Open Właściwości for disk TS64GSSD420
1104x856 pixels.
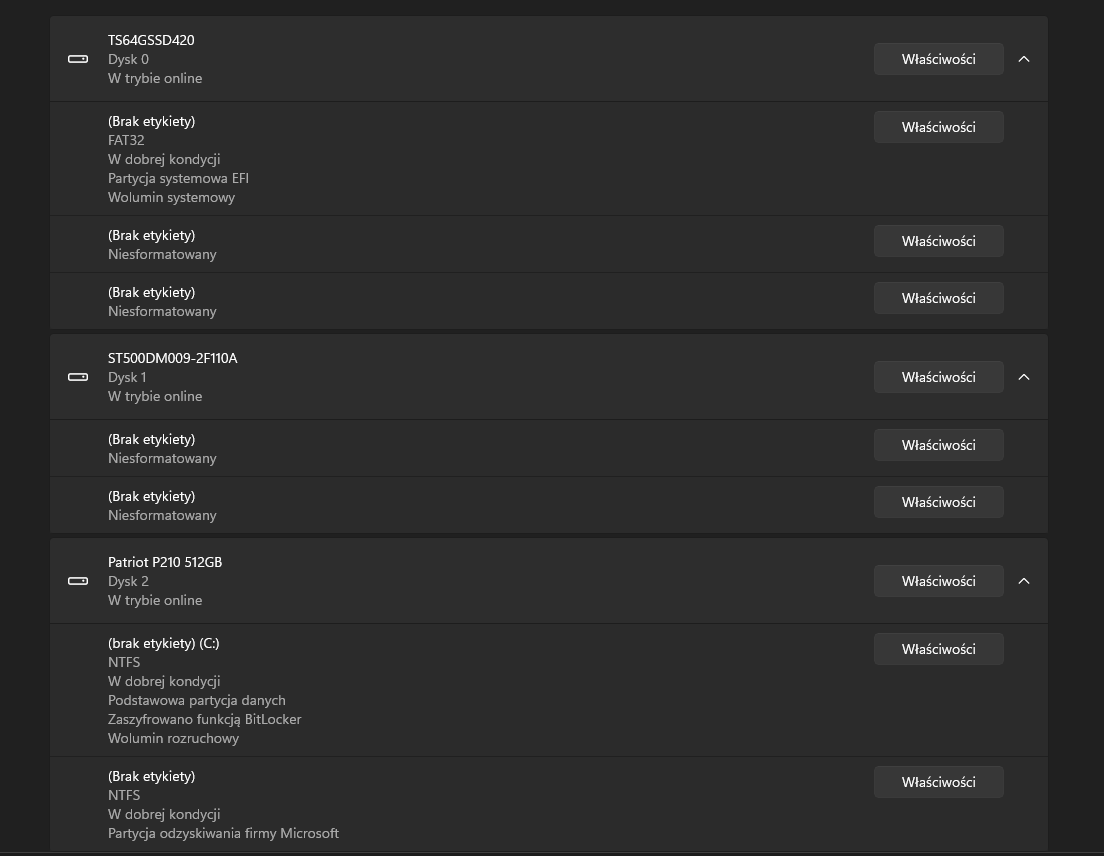click(939, 59)
